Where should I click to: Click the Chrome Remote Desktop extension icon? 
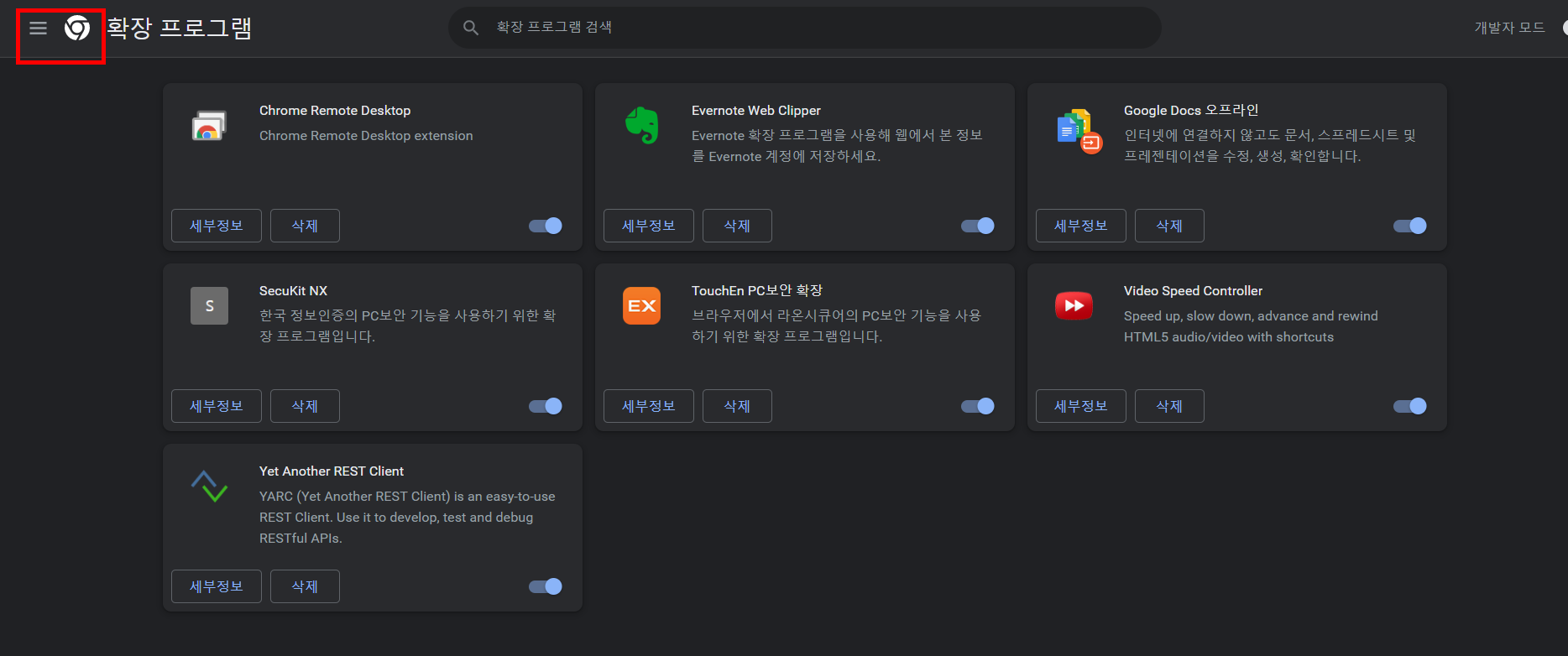coord(209,126)
